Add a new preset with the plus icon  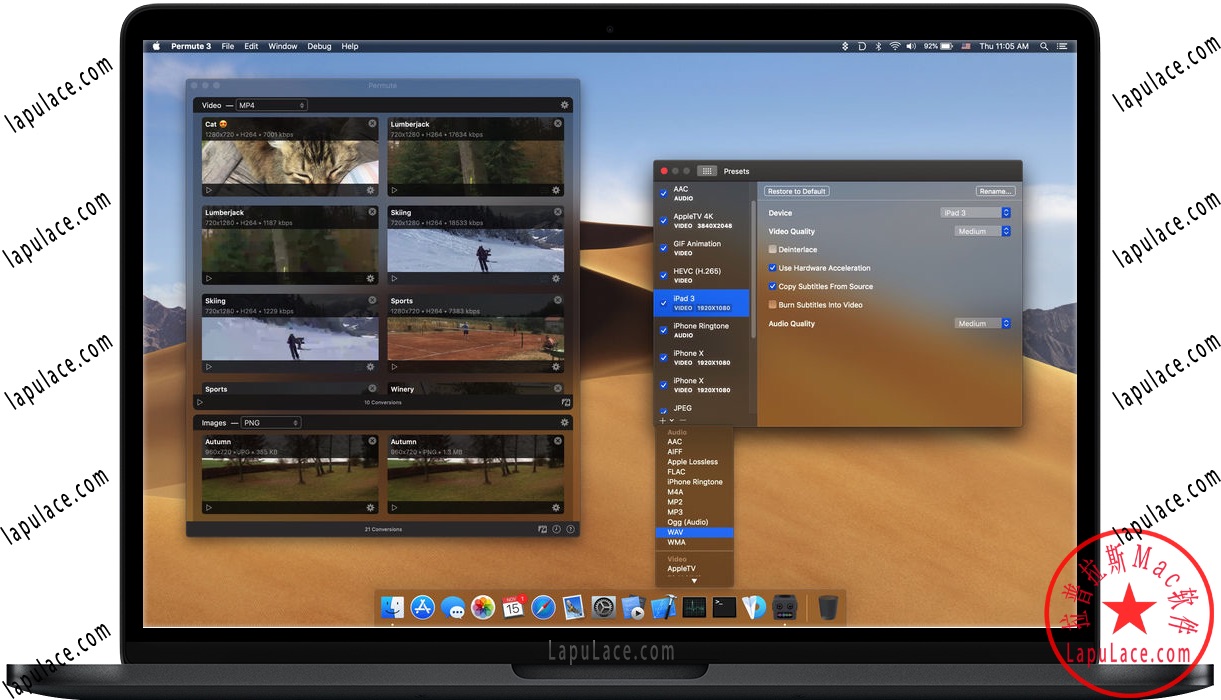point(662,421)
